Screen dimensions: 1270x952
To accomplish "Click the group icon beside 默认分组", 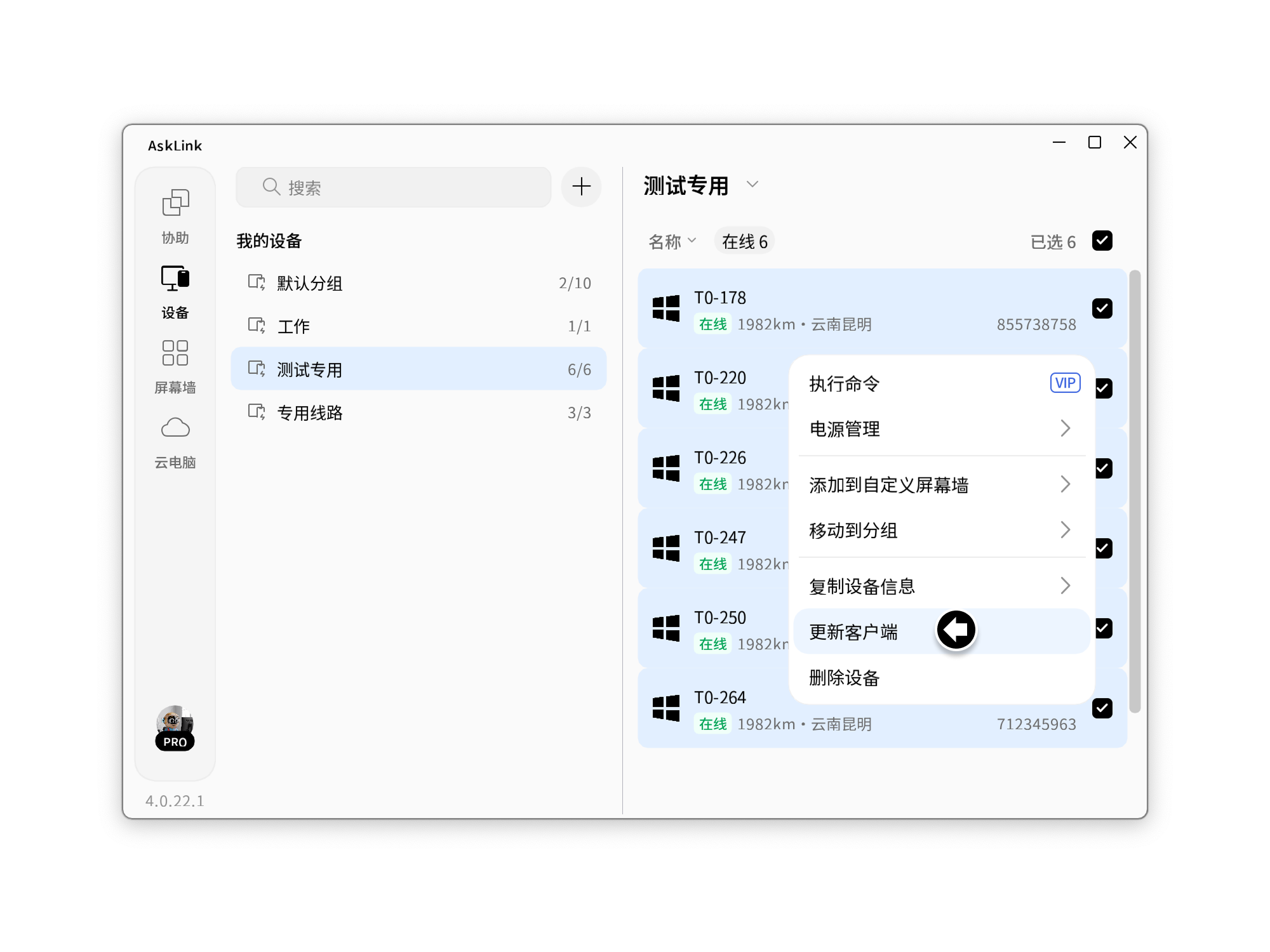I will (256, 284).
